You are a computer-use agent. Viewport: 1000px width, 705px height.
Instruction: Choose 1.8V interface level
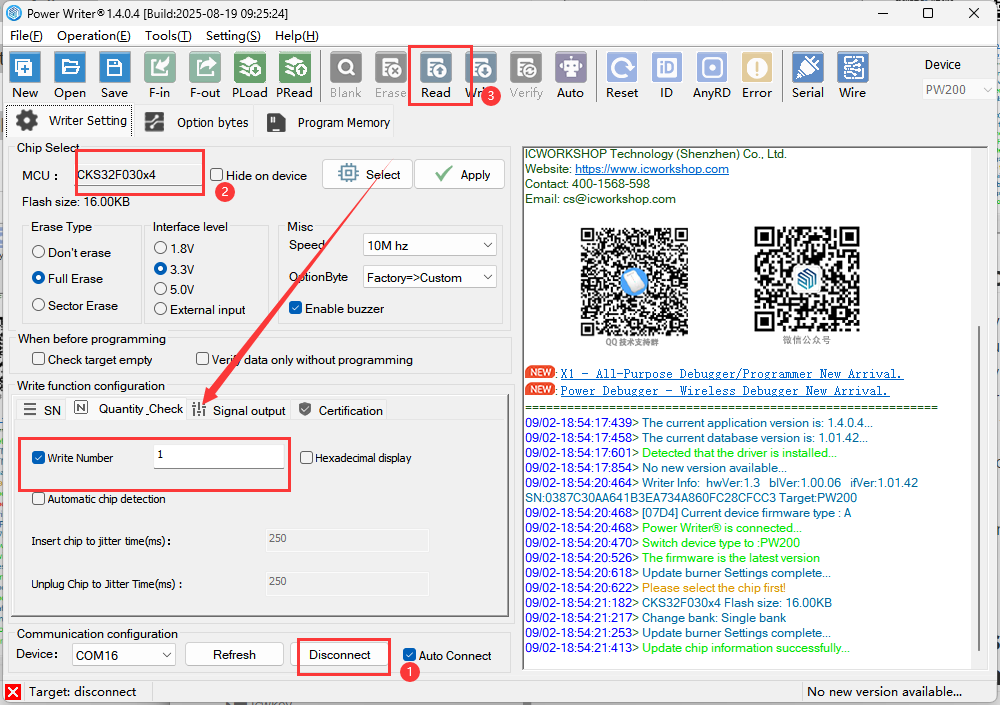pyautogui.click(x=161, y=248)
